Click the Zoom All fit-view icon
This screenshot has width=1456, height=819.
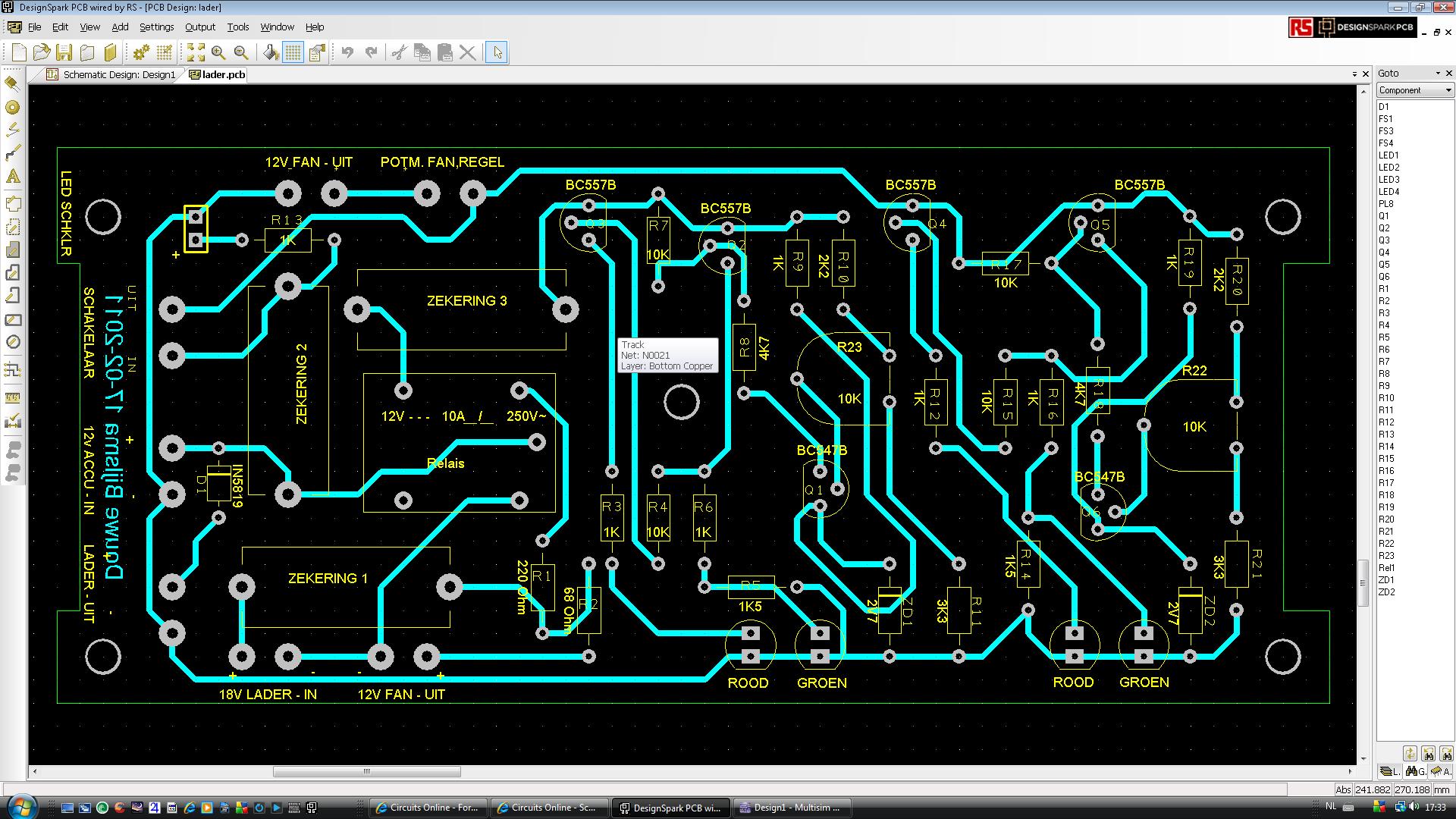click(196, 52)
